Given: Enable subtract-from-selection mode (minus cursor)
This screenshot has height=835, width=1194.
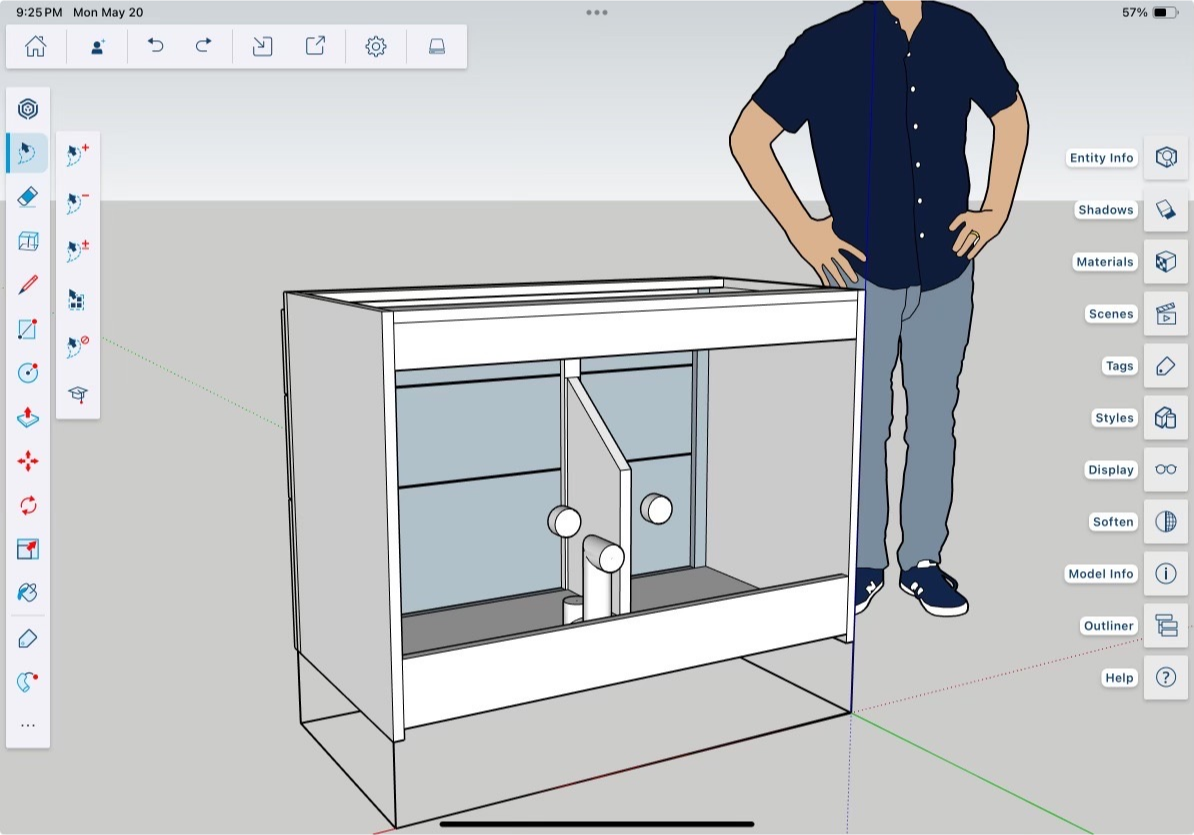Looking at the screenshot, I should coord(77,202).
